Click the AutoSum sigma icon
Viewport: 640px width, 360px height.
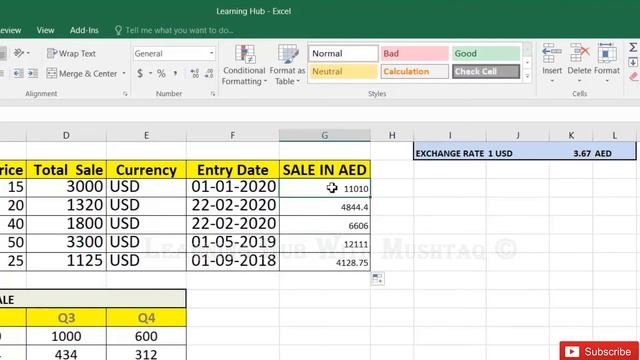[633, 48]
